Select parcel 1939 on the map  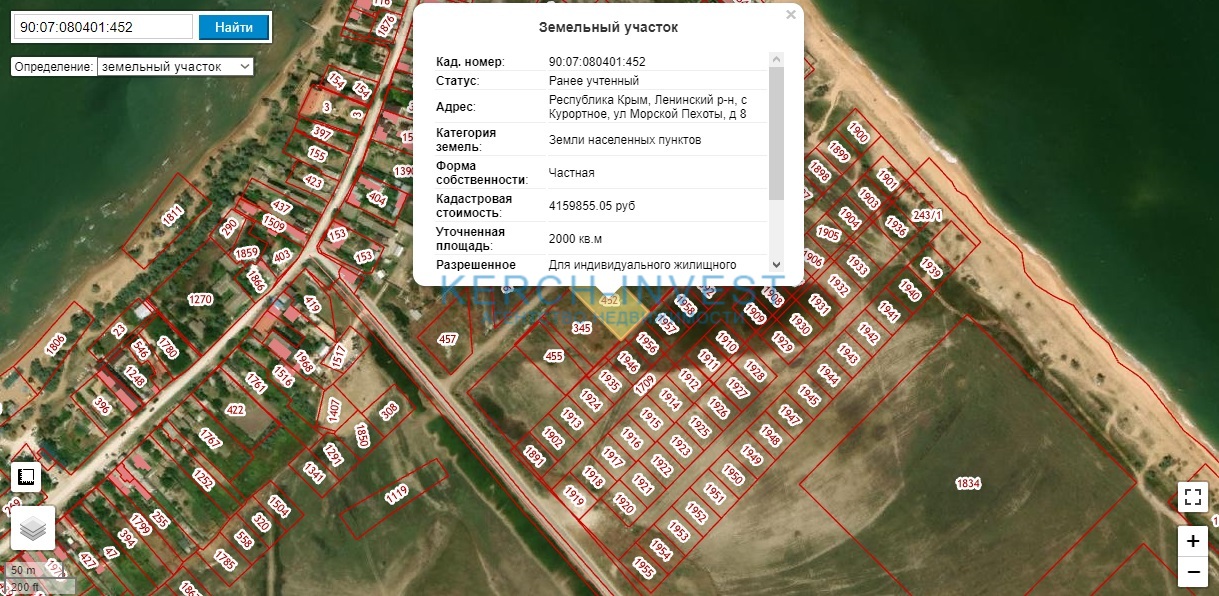[x=931, y=268]
